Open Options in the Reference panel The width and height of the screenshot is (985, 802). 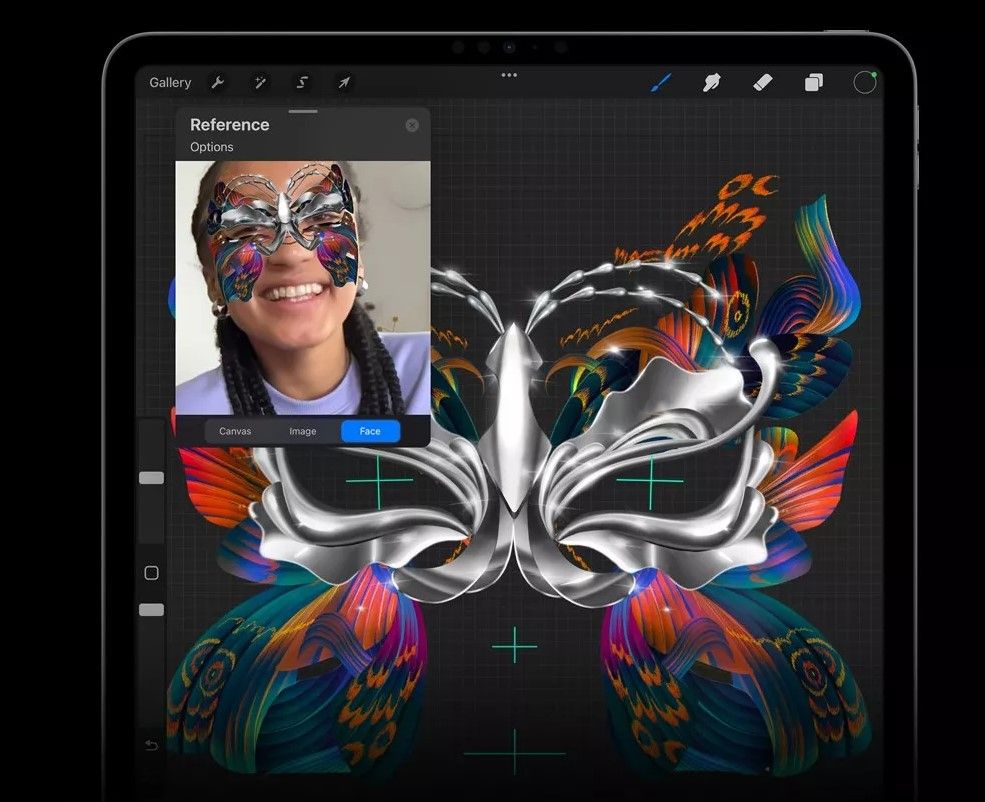(x=212, y=147)
